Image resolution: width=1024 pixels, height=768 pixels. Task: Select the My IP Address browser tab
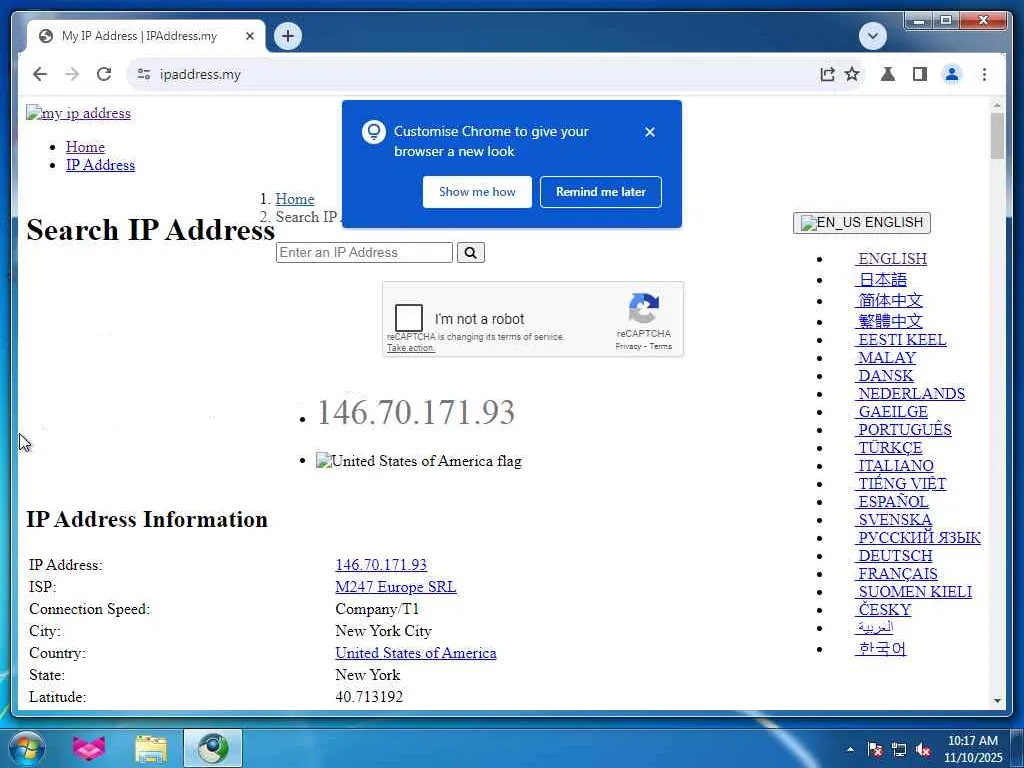click(146, 36)
